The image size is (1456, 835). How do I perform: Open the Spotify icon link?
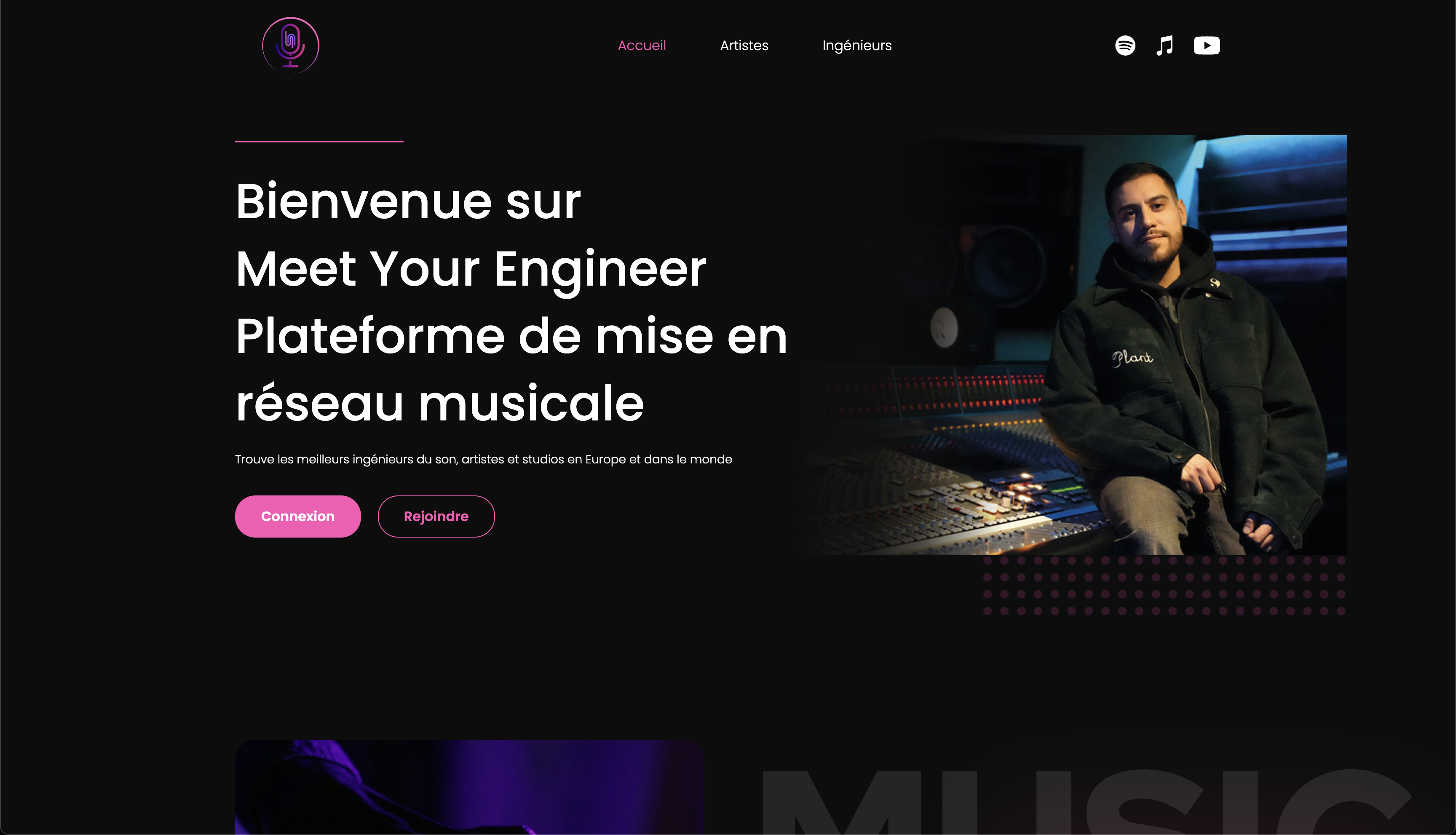[x=1125, y=45]
